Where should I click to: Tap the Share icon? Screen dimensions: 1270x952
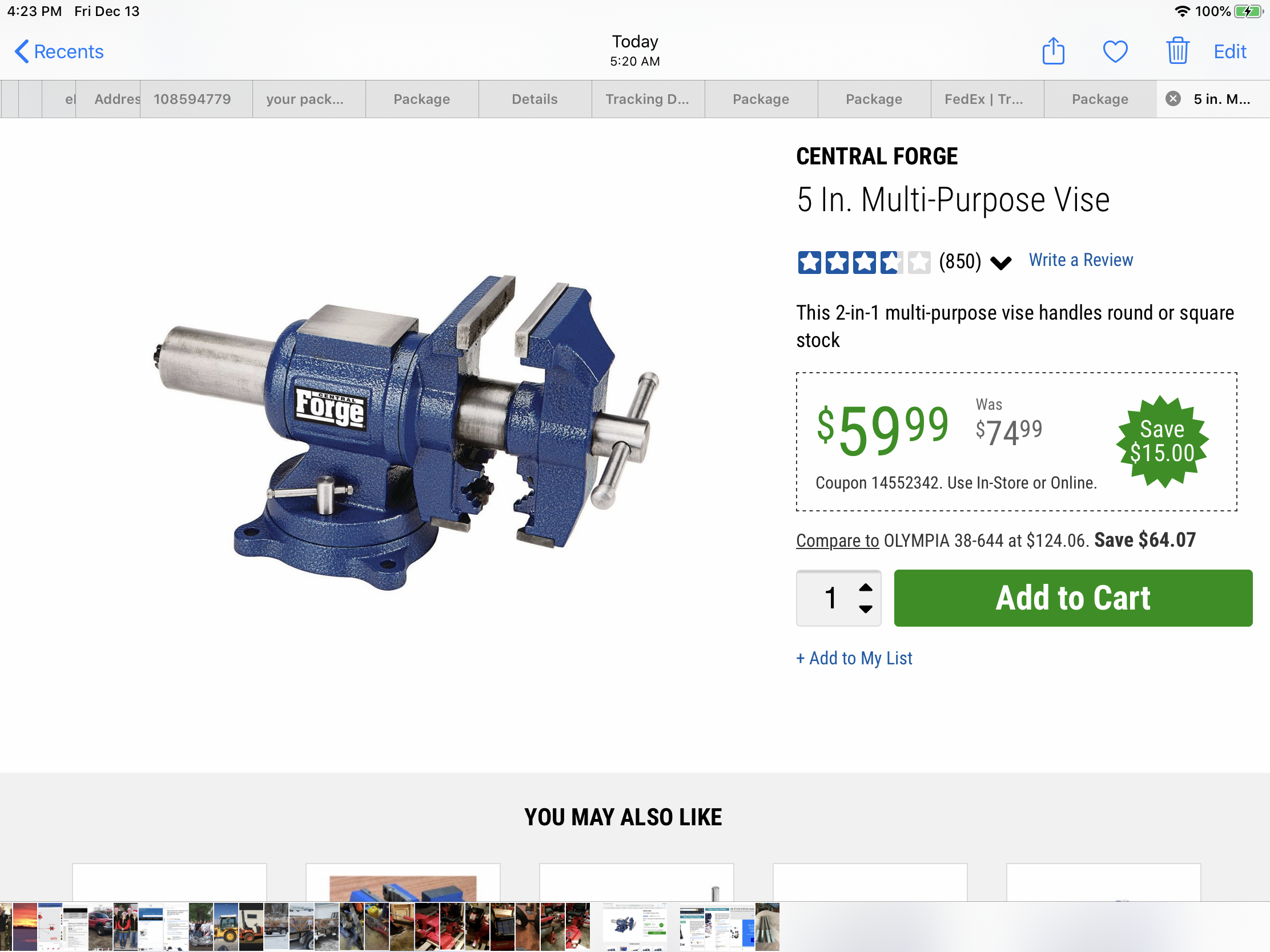click(x=1053, y=51)
